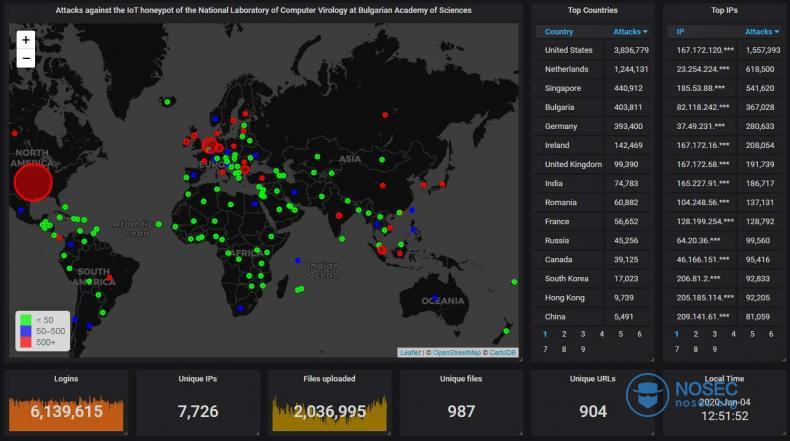Select the South Korea row

tap(592, 278)
